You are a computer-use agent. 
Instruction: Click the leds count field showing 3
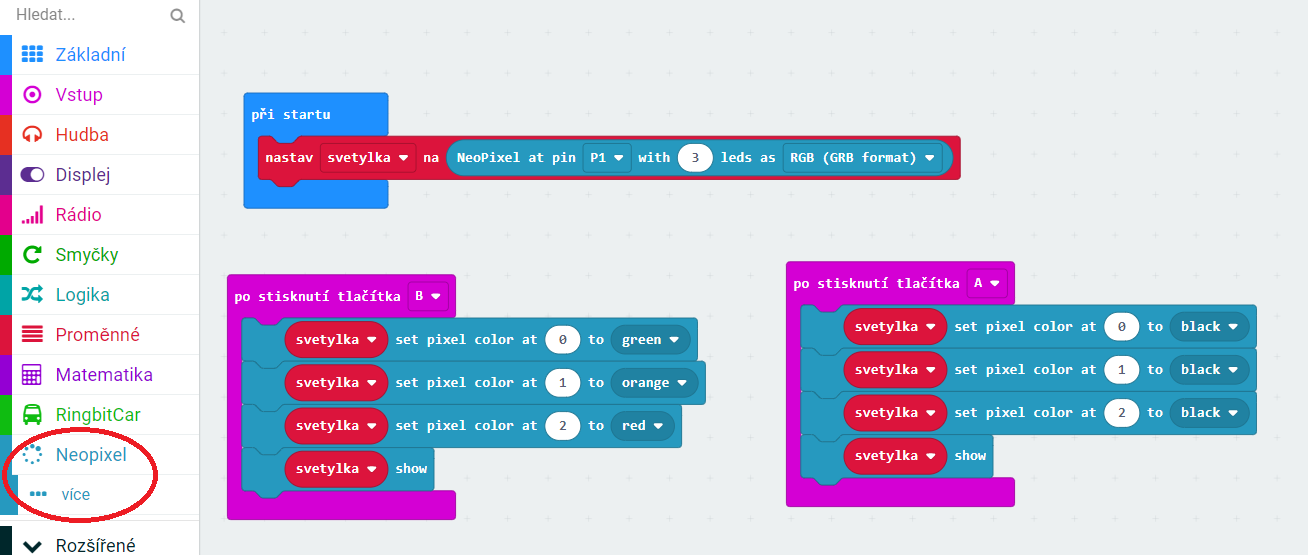point(694,158)
